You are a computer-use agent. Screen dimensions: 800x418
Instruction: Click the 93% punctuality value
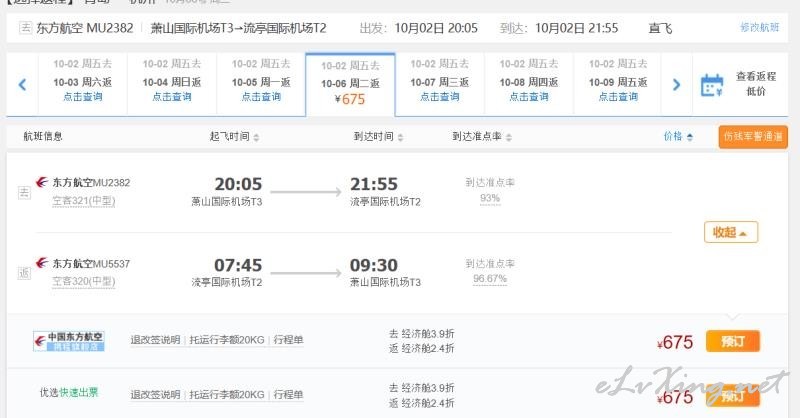point(490,198)
